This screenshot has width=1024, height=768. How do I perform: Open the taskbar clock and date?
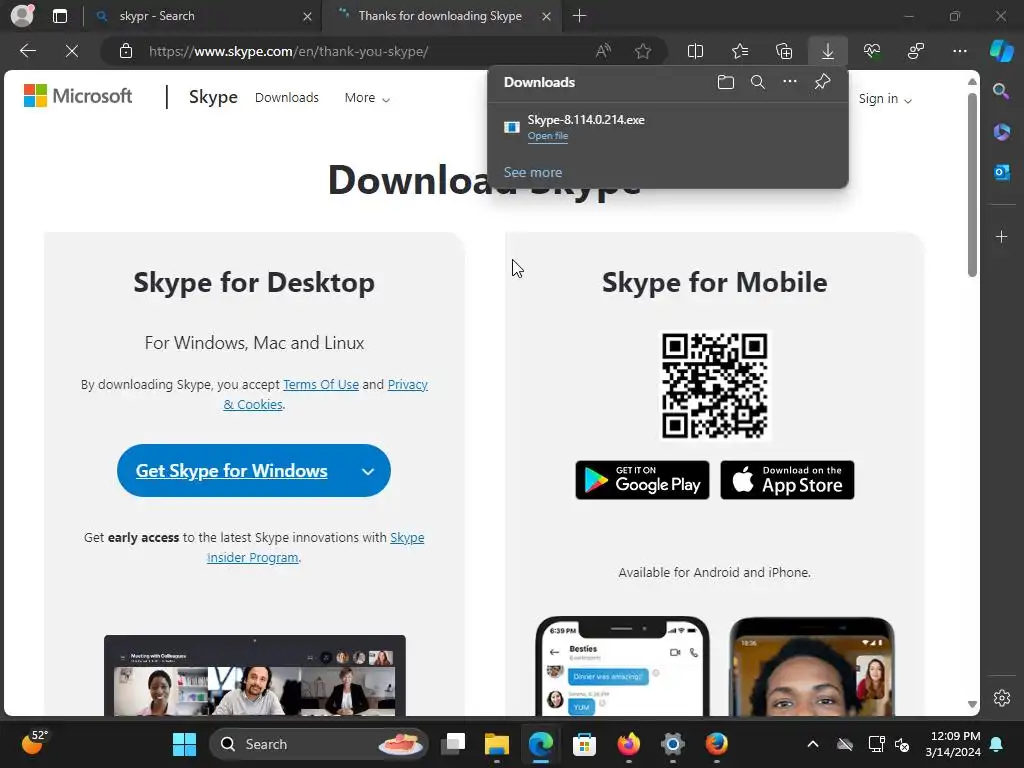(953, 744)
